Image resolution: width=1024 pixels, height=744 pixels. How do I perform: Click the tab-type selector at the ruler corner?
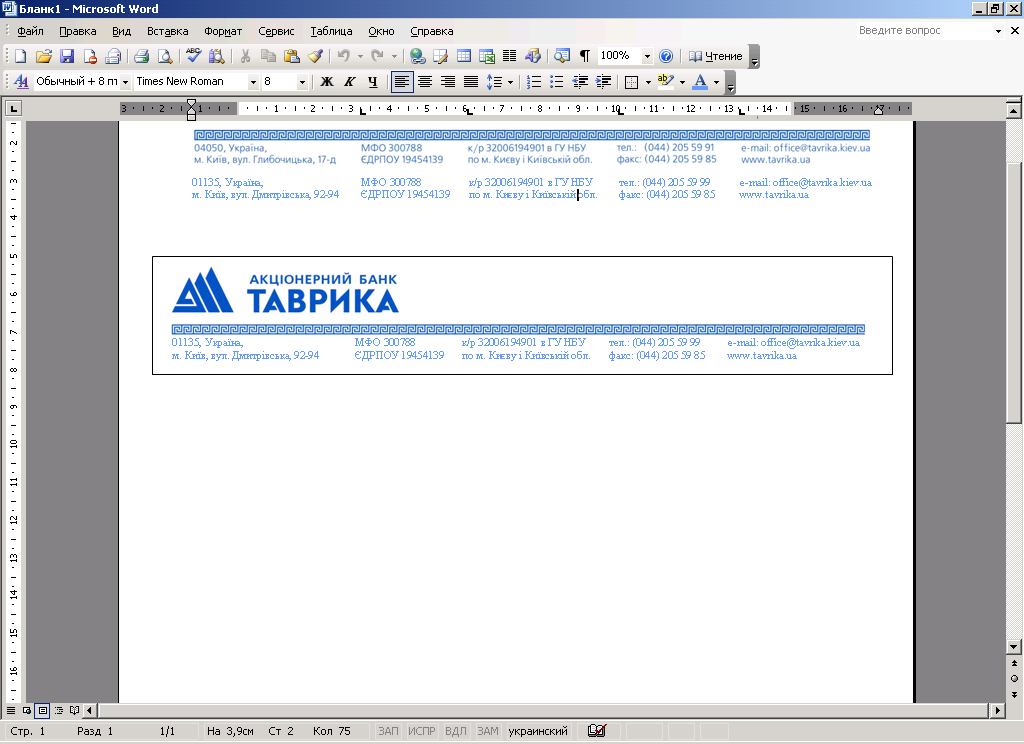(14, 108)
